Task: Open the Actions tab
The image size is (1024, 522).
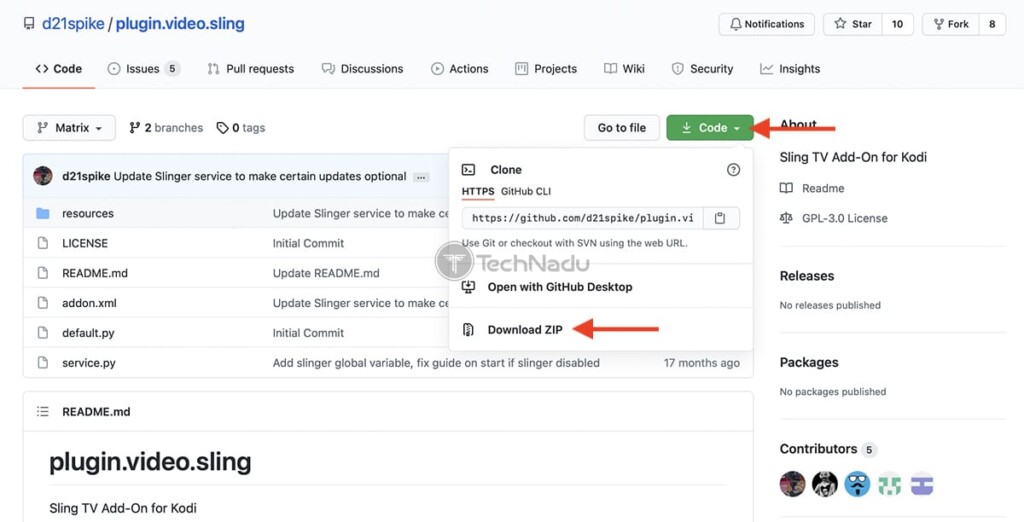Action: [x=460, y=69]
